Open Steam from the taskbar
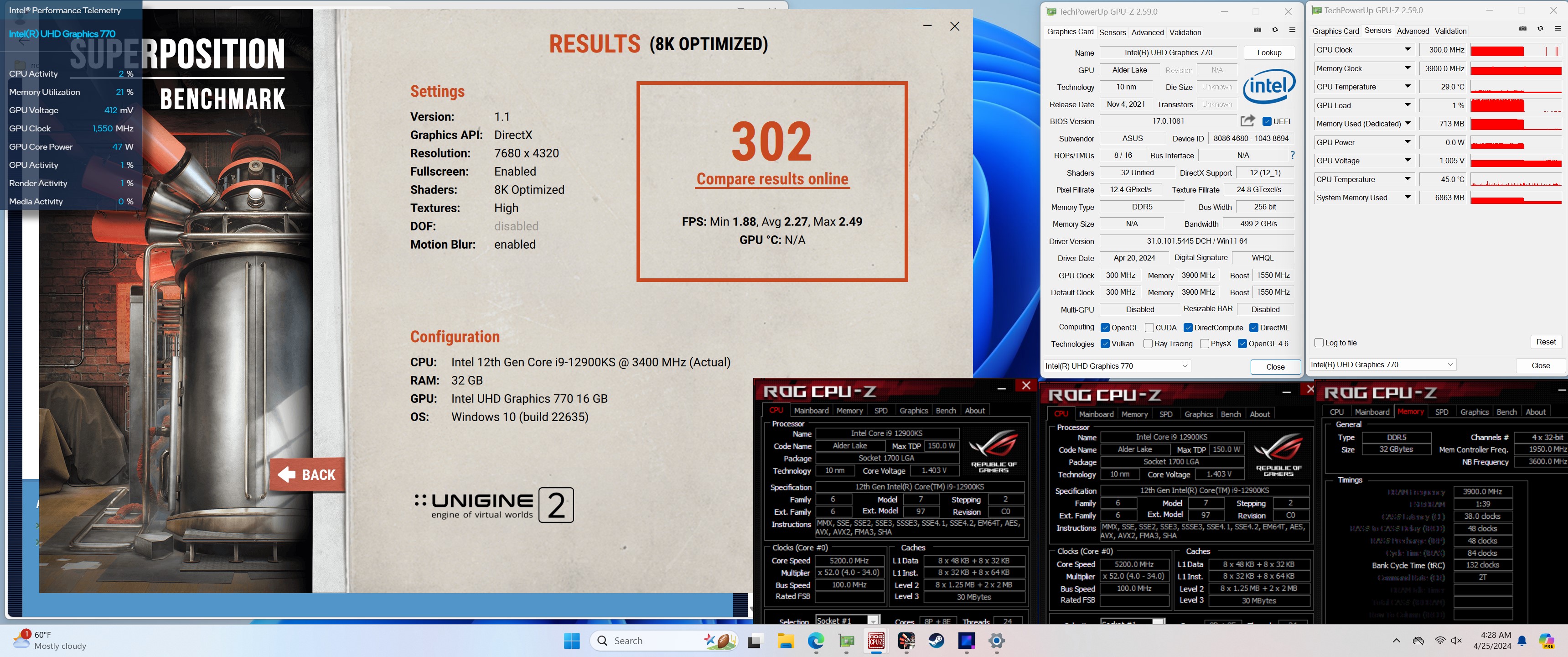The image size is (1568, 657). click(x=936, y=641)
